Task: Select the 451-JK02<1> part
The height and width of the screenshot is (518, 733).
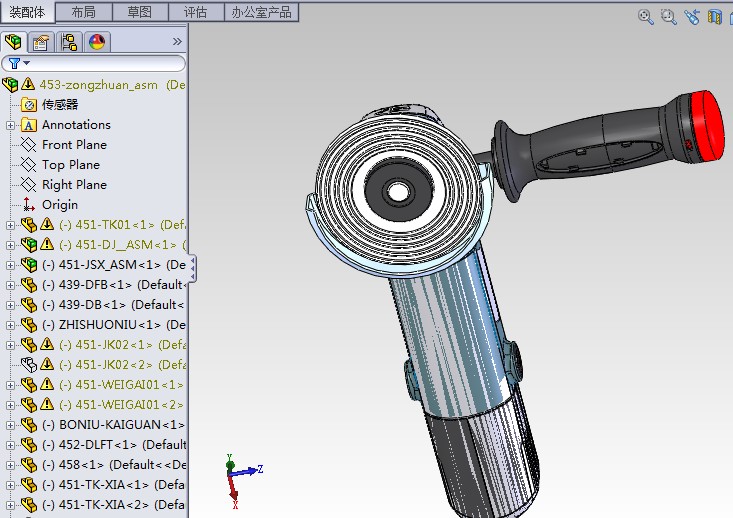Action: 122,345
